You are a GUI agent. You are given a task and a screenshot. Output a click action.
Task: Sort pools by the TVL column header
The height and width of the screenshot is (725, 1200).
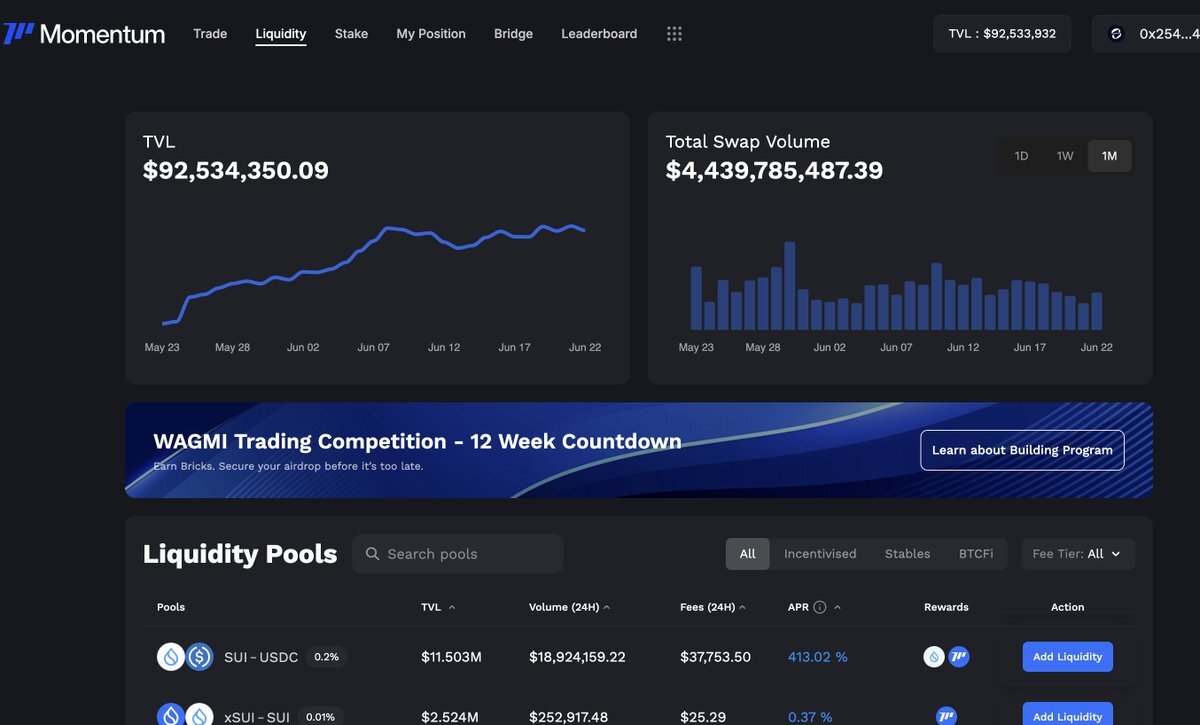438,607
